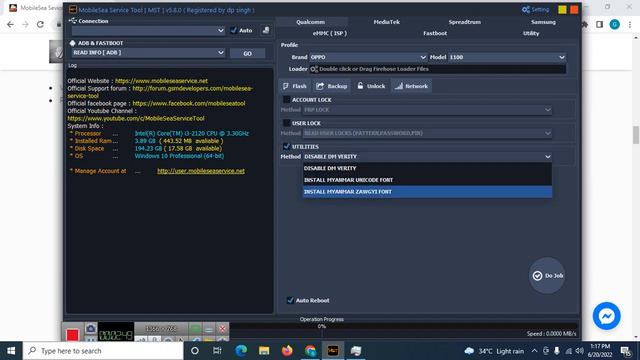Open the Chrome three-dot menu

click(630, 24)
